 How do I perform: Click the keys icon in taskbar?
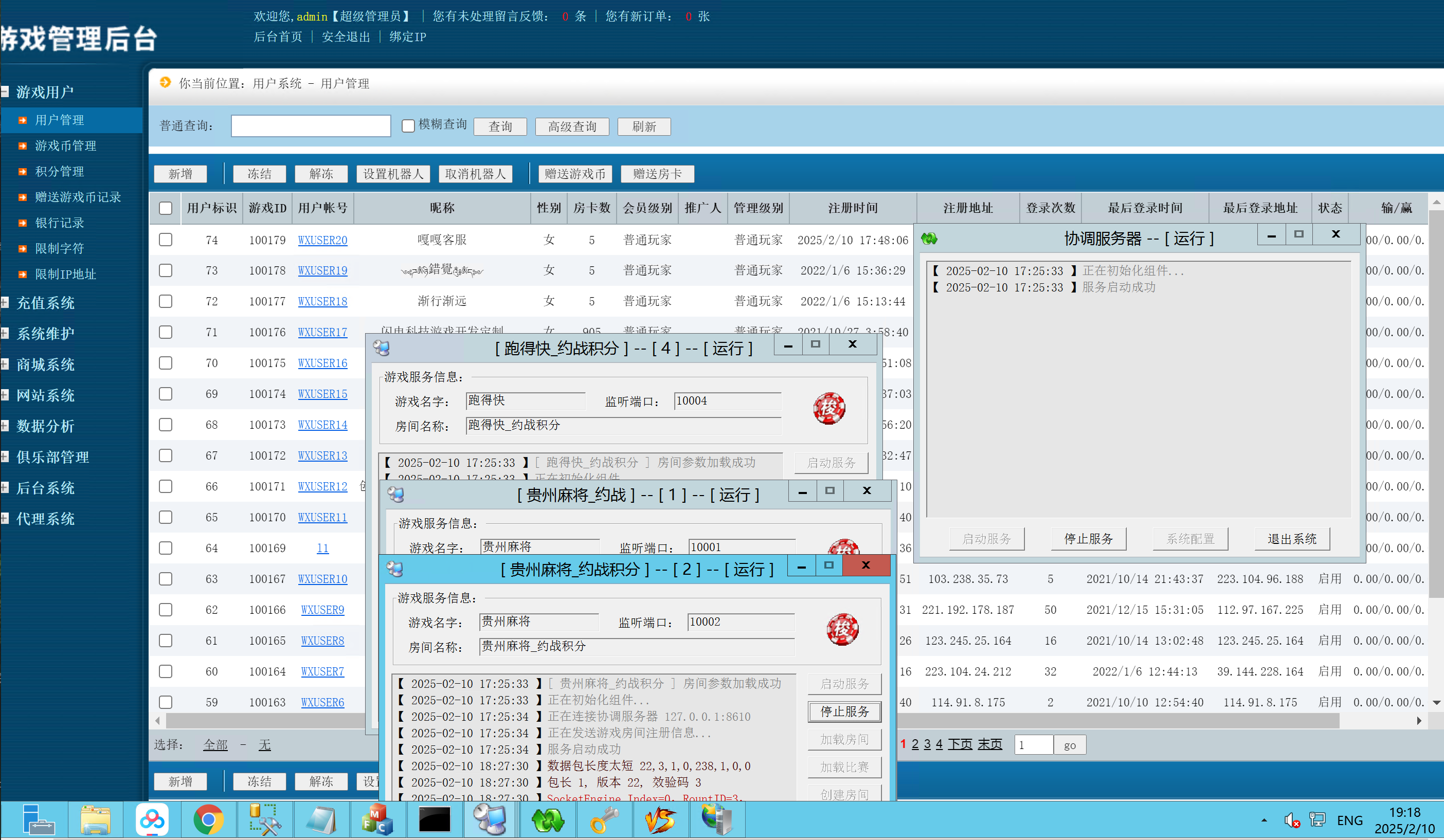tap(604, 820)
